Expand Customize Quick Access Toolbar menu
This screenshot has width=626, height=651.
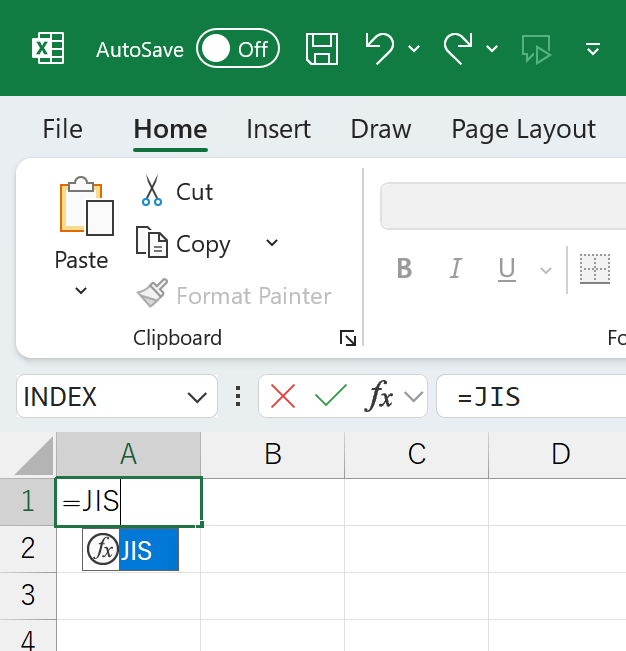(593, 48)
